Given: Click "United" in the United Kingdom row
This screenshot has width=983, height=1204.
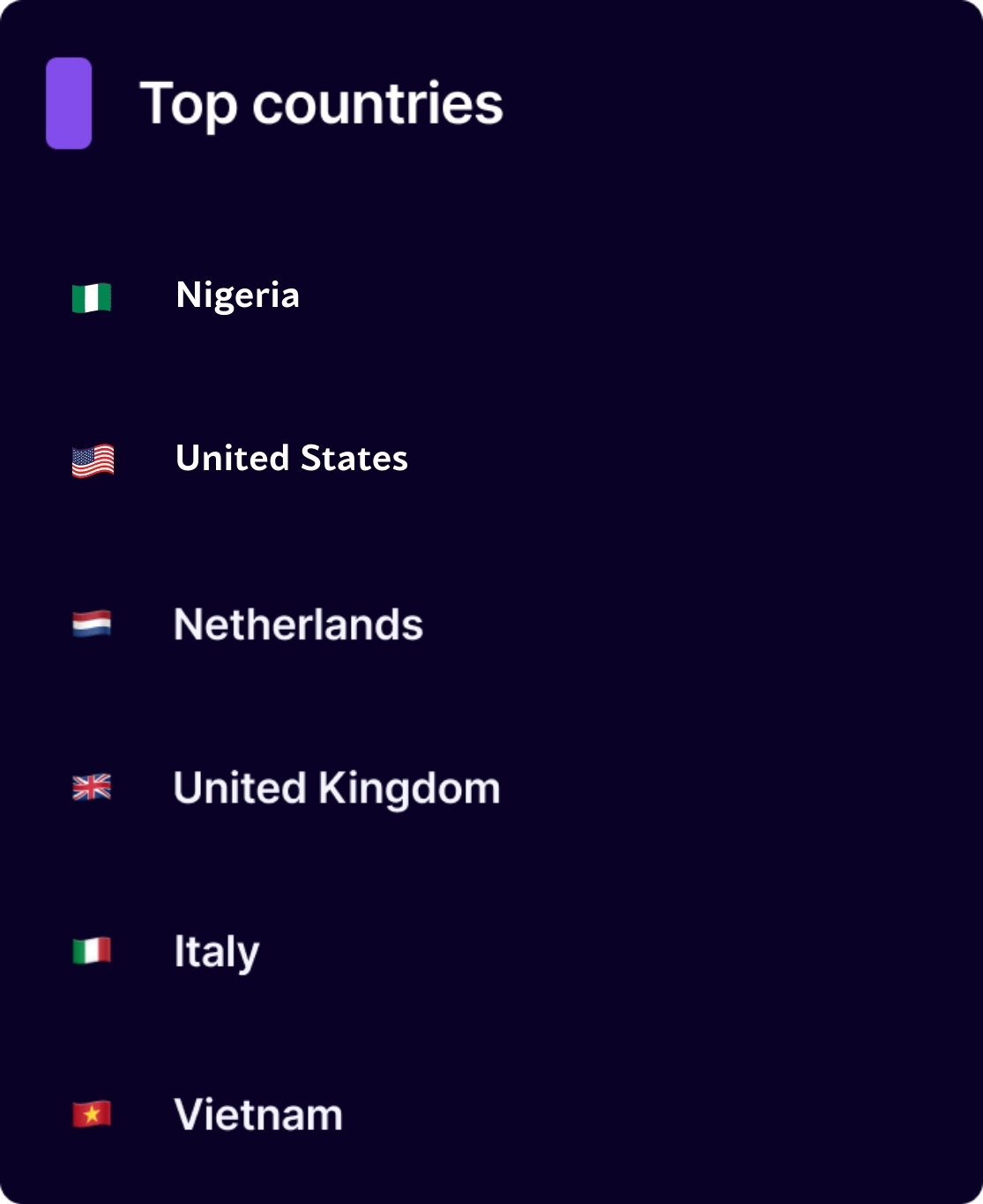Looking at the screenshot, I should [240, 788].
